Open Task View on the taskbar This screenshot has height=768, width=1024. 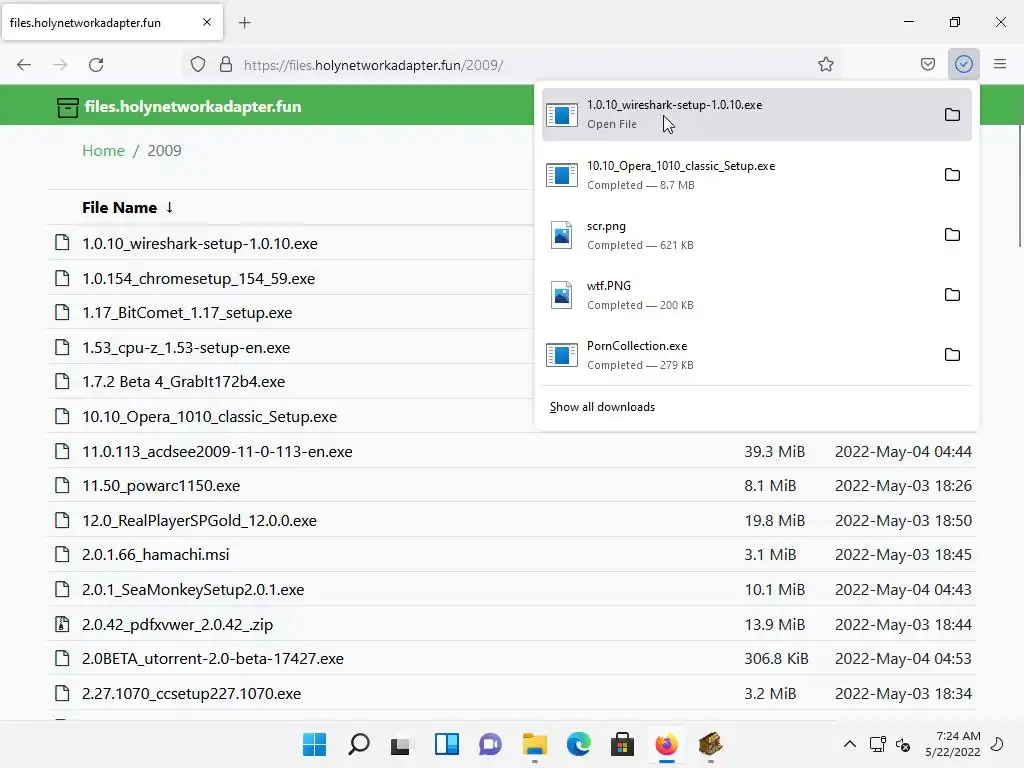click(x=402, y=744)
